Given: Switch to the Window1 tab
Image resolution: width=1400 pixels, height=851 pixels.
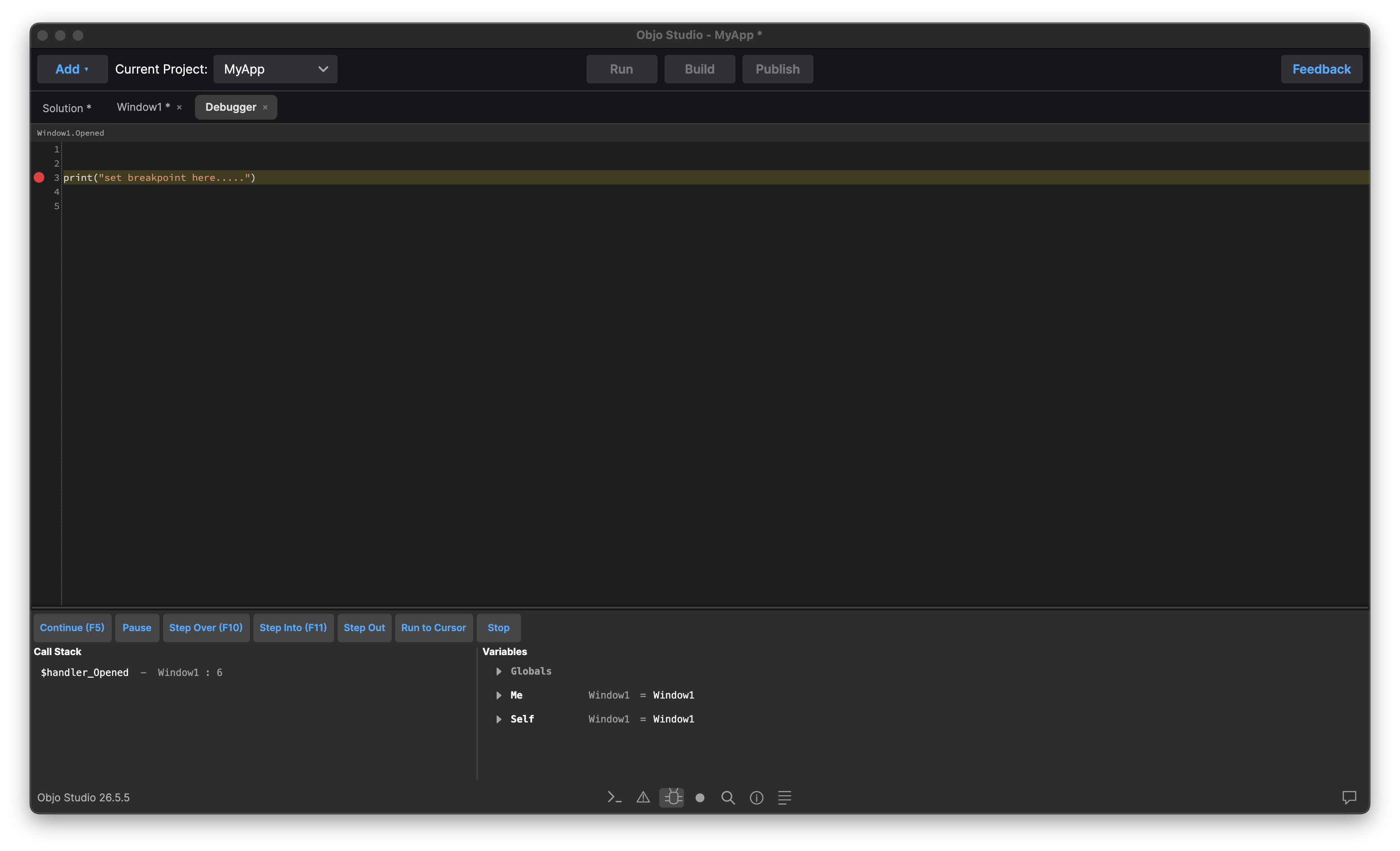Looking at the screenshot, I should coord(144,107).
